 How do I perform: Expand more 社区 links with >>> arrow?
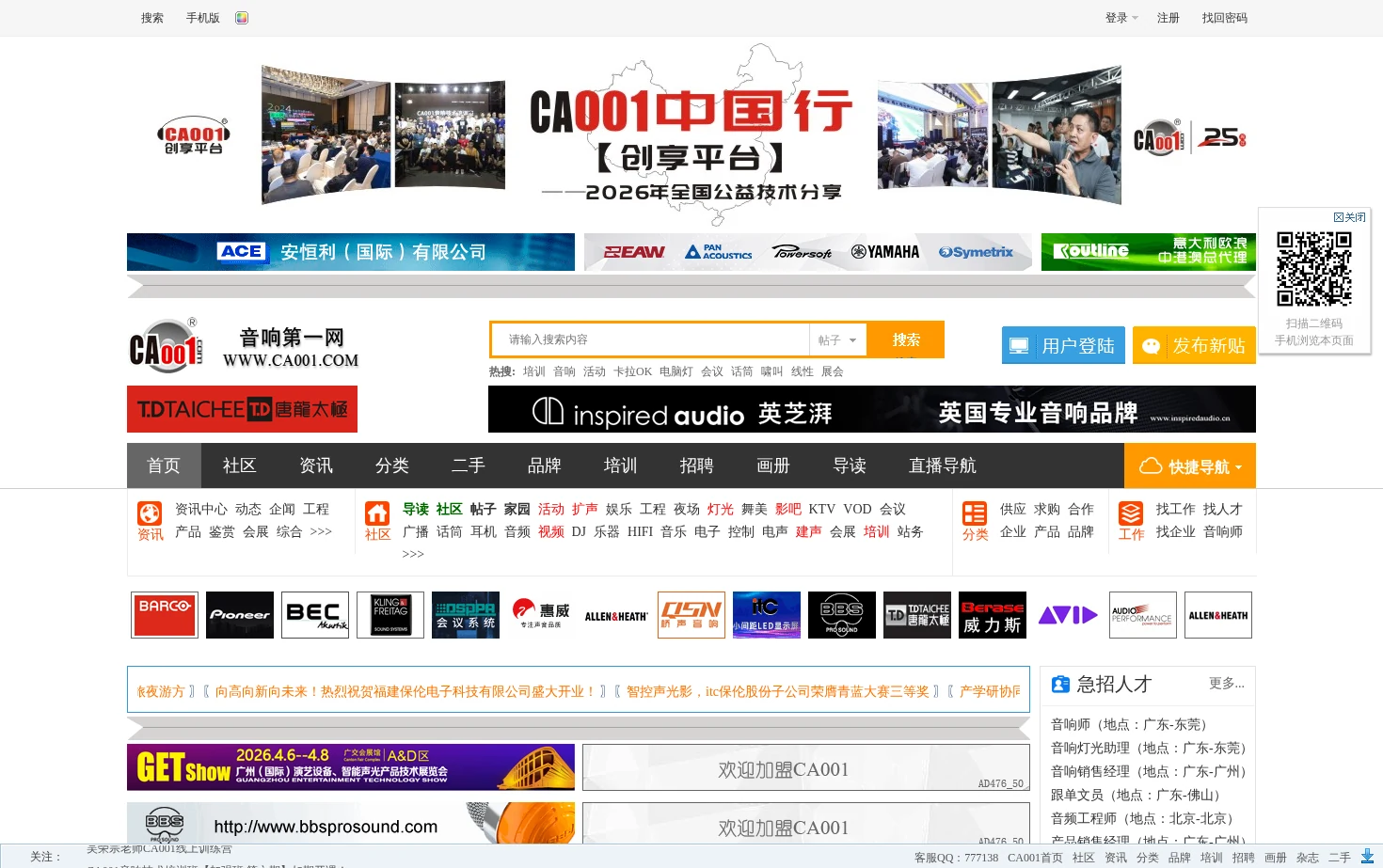click(x=413, y=555)
